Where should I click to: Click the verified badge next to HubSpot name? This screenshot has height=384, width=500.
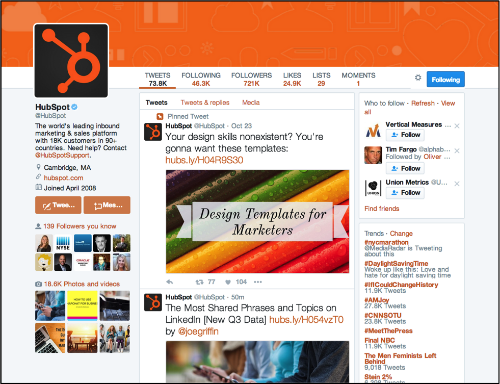click(75, 107)
